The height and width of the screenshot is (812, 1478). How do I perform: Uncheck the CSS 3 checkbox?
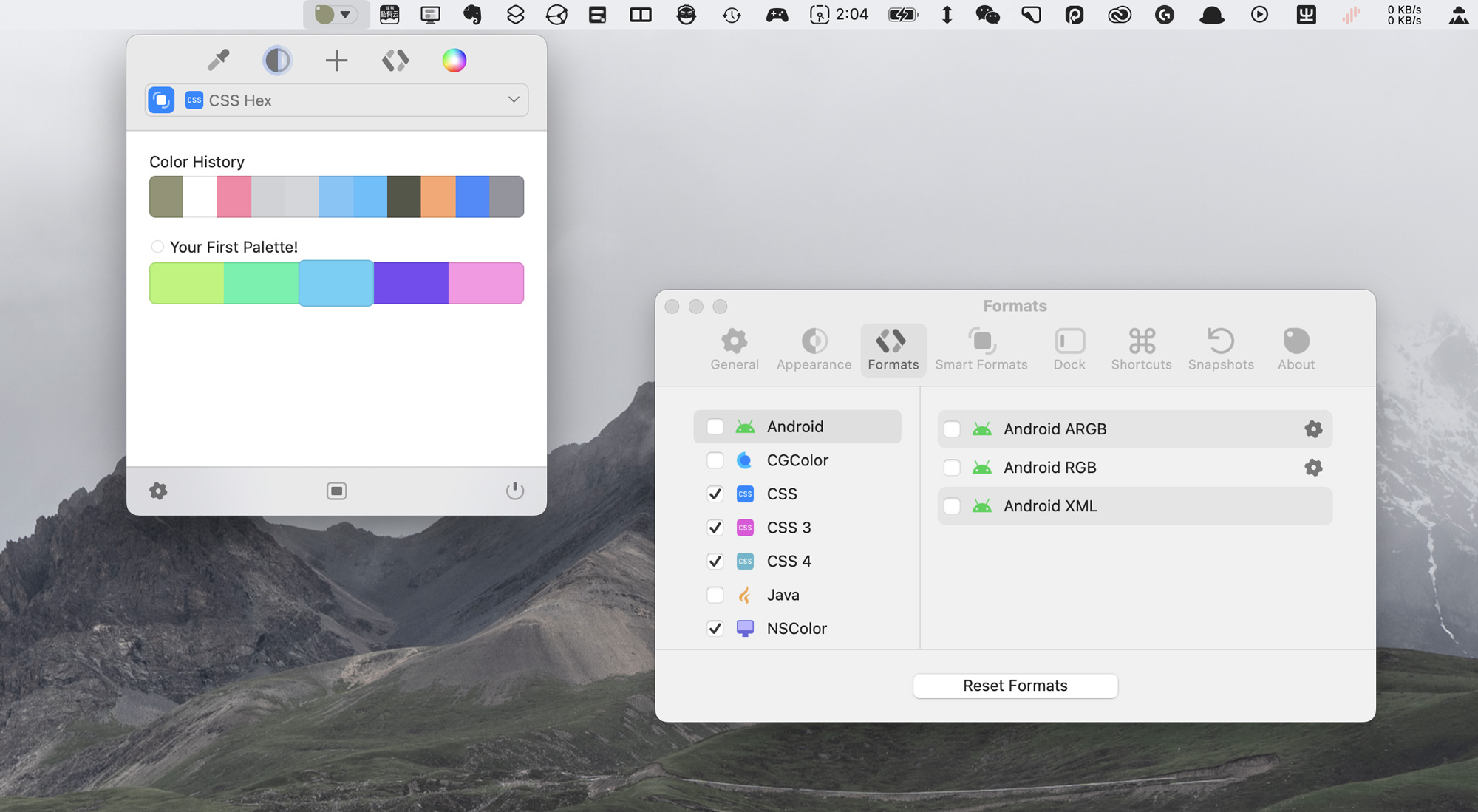click(x=715, y=528)
